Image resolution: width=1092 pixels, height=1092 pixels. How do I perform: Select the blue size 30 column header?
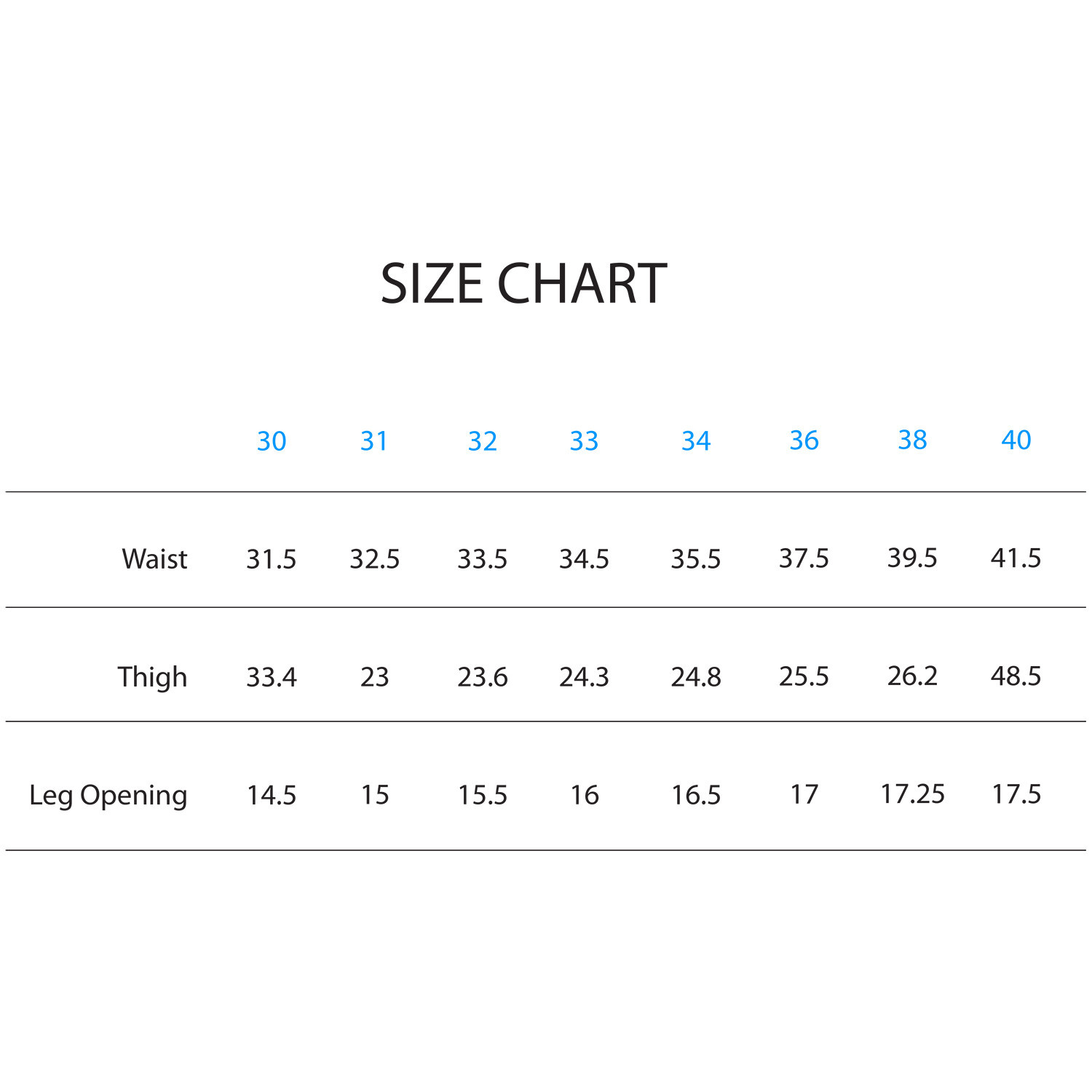pyautogui.click(x=272, y=441)
